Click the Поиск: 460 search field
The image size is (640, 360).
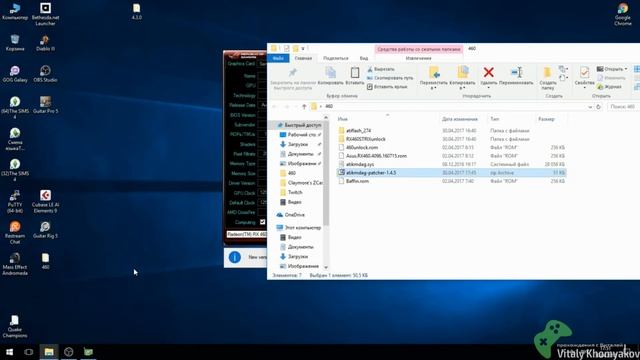click(624, 107)
